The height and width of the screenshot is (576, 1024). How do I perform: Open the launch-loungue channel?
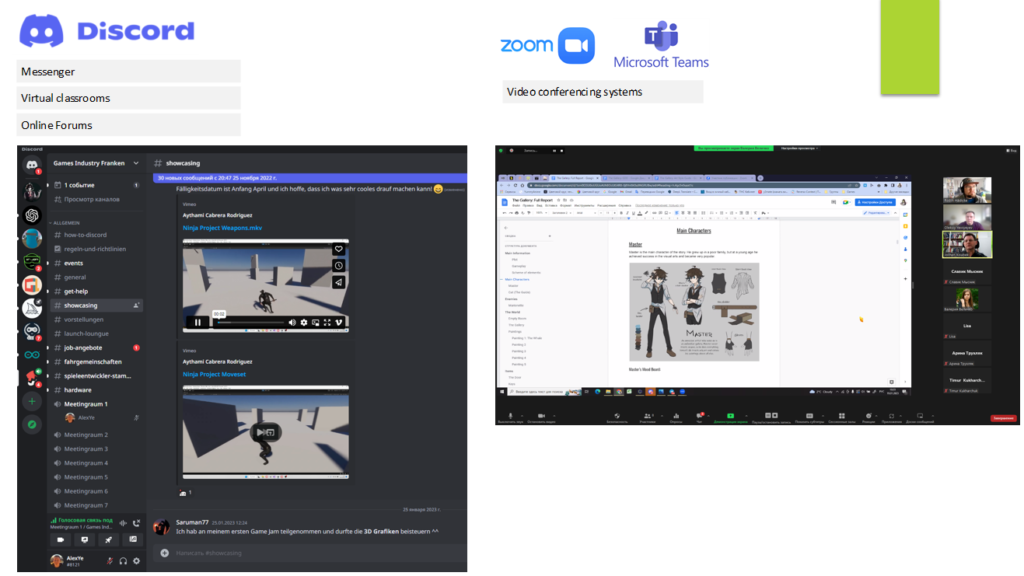click(96, 334)
